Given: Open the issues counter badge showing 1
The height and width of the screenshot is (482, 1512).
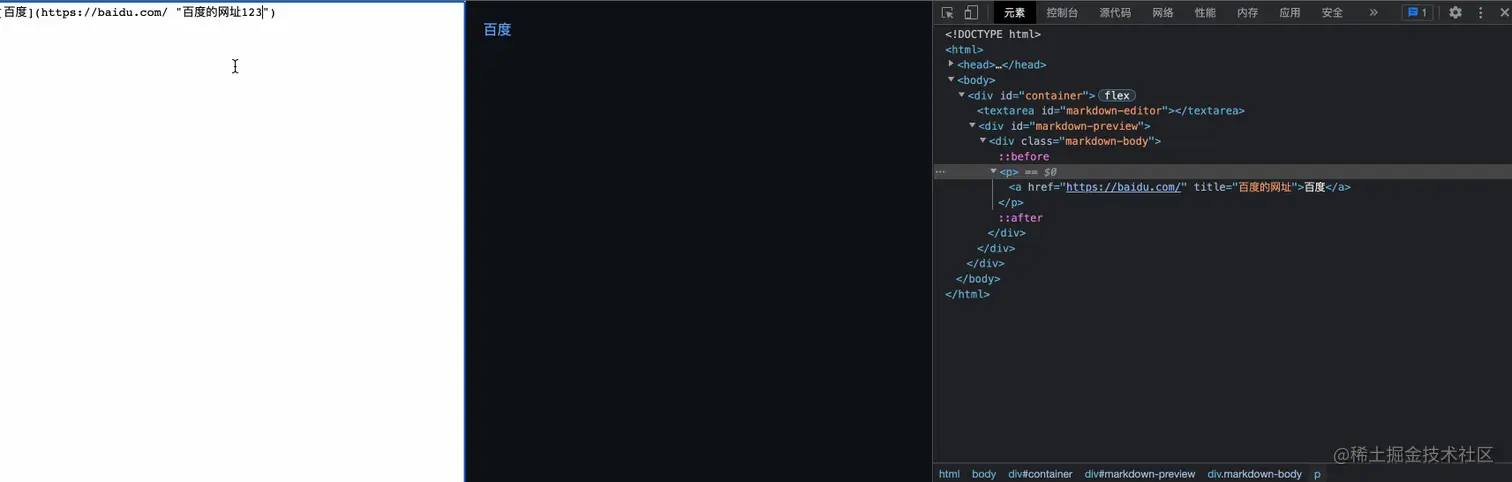Looking at the screenshot, I should (x=1417, y=13).
